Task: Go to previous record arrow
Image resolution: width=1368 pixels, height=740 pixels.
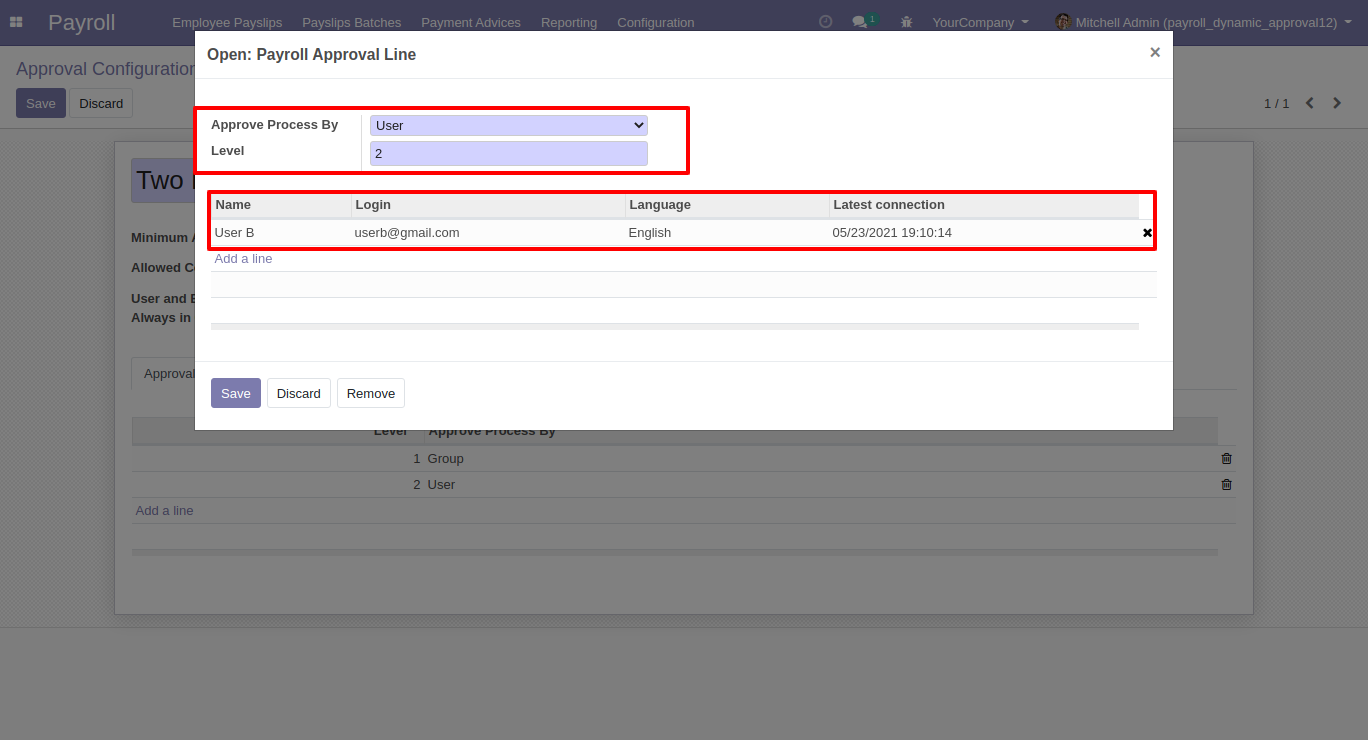Action: pyautogui.click(x=1309, y=103)
